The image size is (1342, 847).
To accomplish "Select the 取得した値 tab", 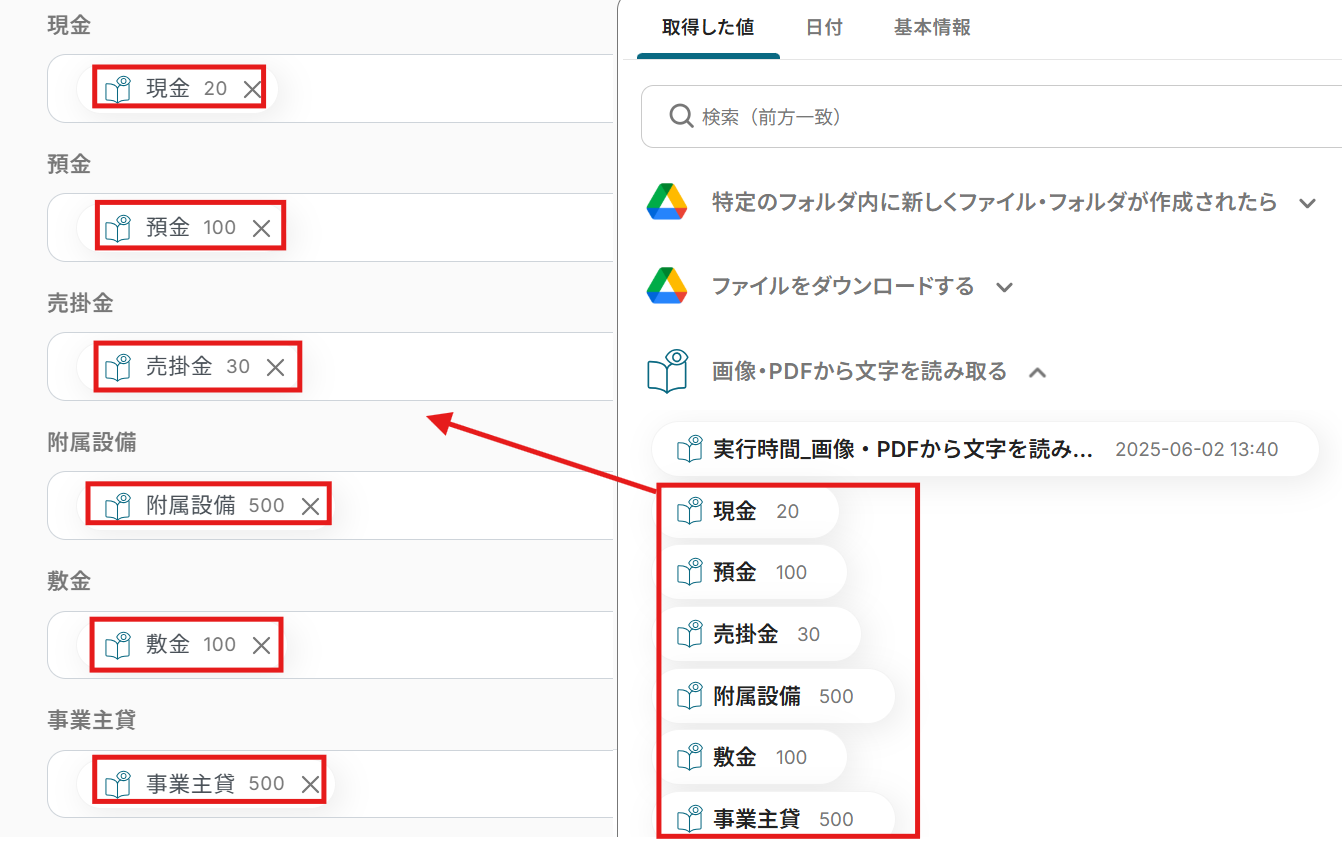I will (708, 28).
